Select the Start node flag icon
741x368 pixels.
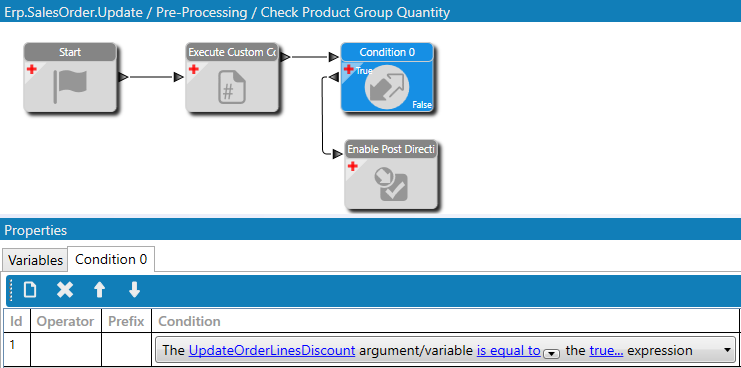coord(70,86)
